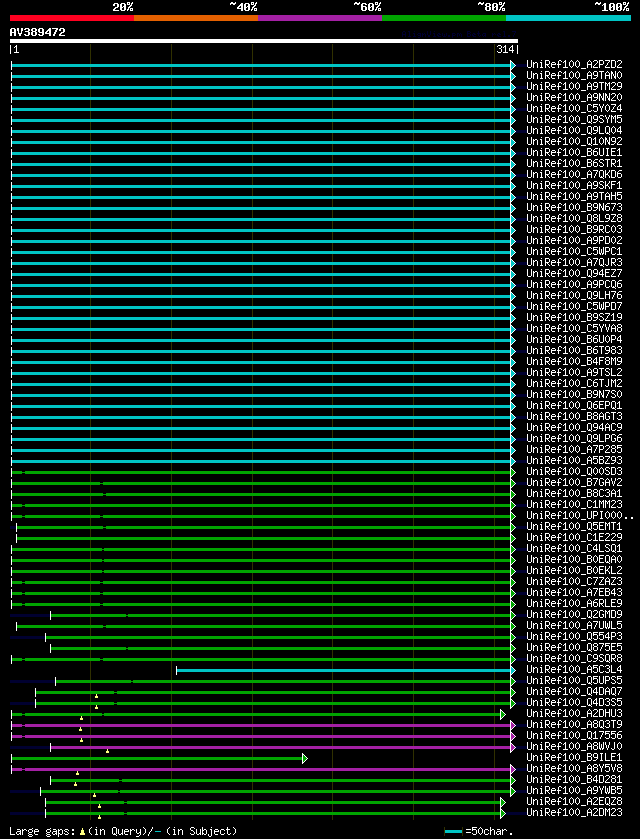Click the arrowhead ending the A2EQZ8 alignment
Viewport: 640px width, 839px height.
pos(502,802)
